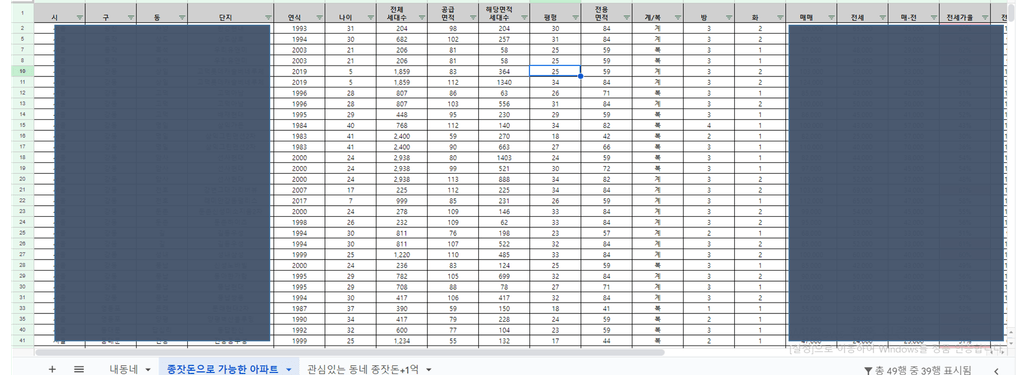The width and height of the screenshot is (1016, 375).
Task: Open filter dropdown on 화 column
Action: pyautogui.click(x=779, y=17)
